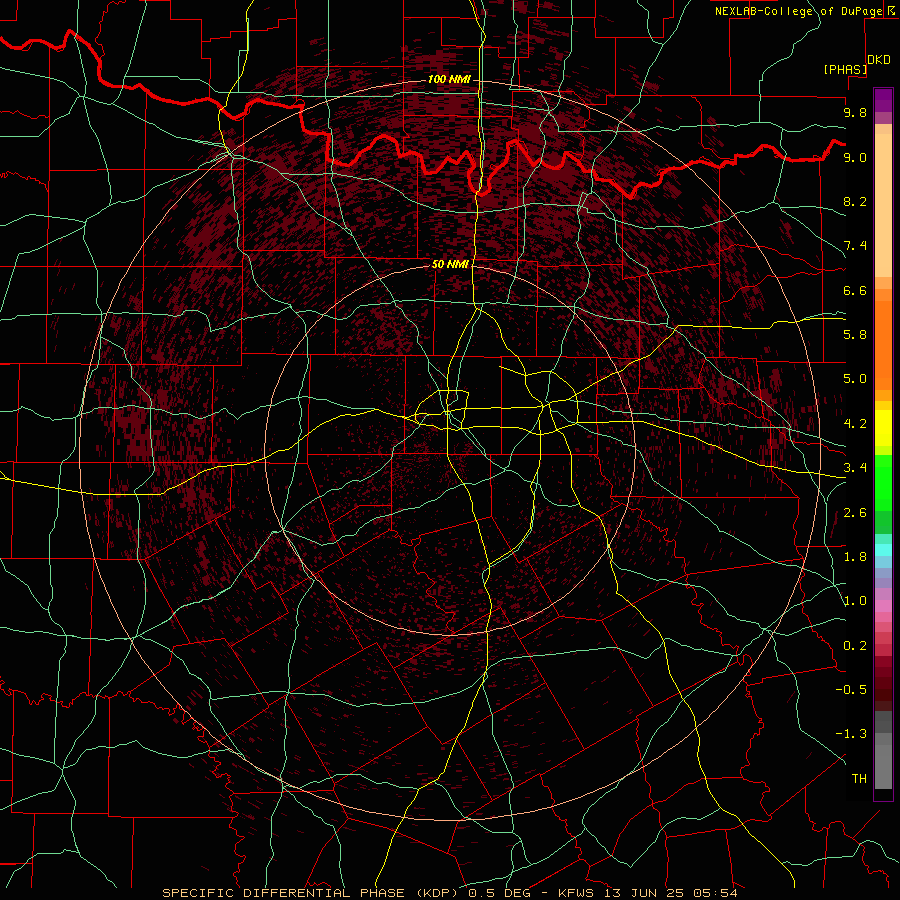Select the -0.5 value on the color scale
Viewport: 900px width, 900px height.
[851, 689]
